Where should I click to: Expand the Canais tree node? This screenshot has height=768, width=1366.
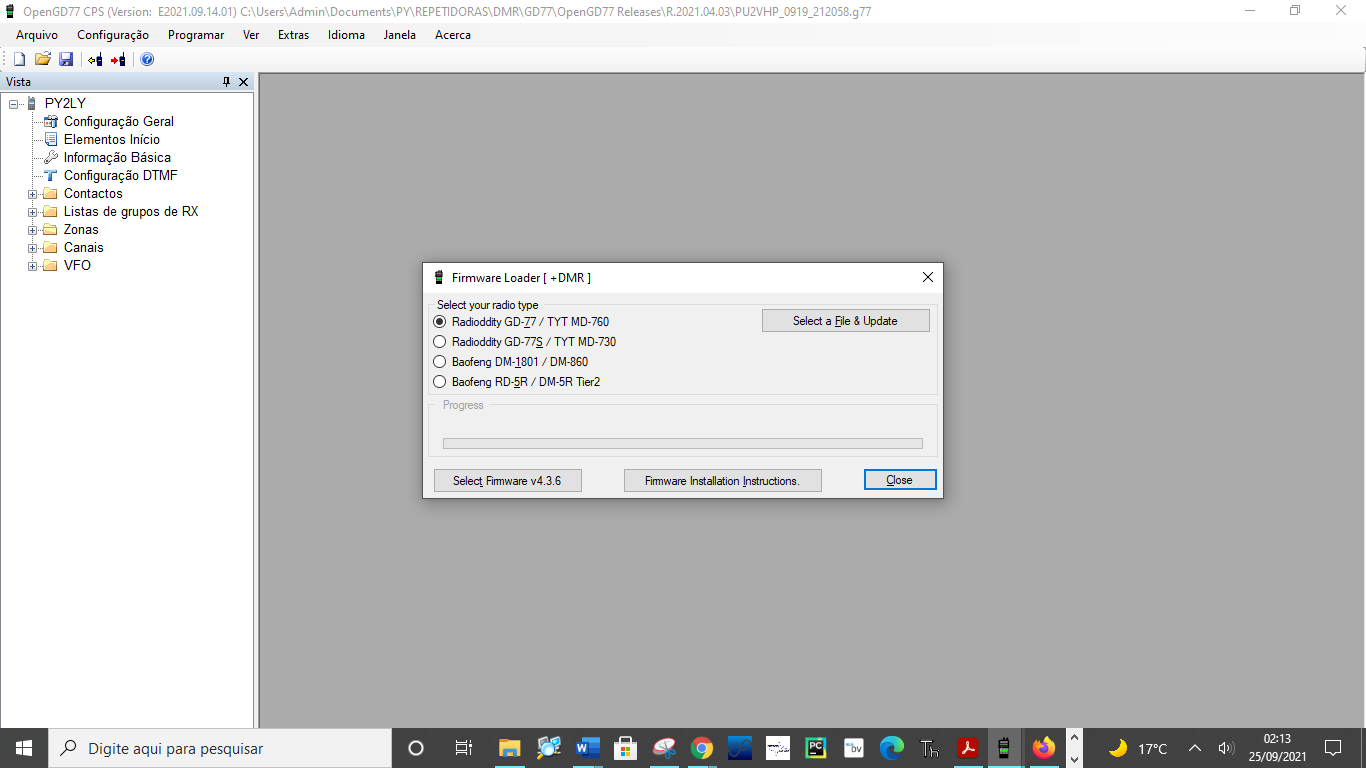[33, 248]
